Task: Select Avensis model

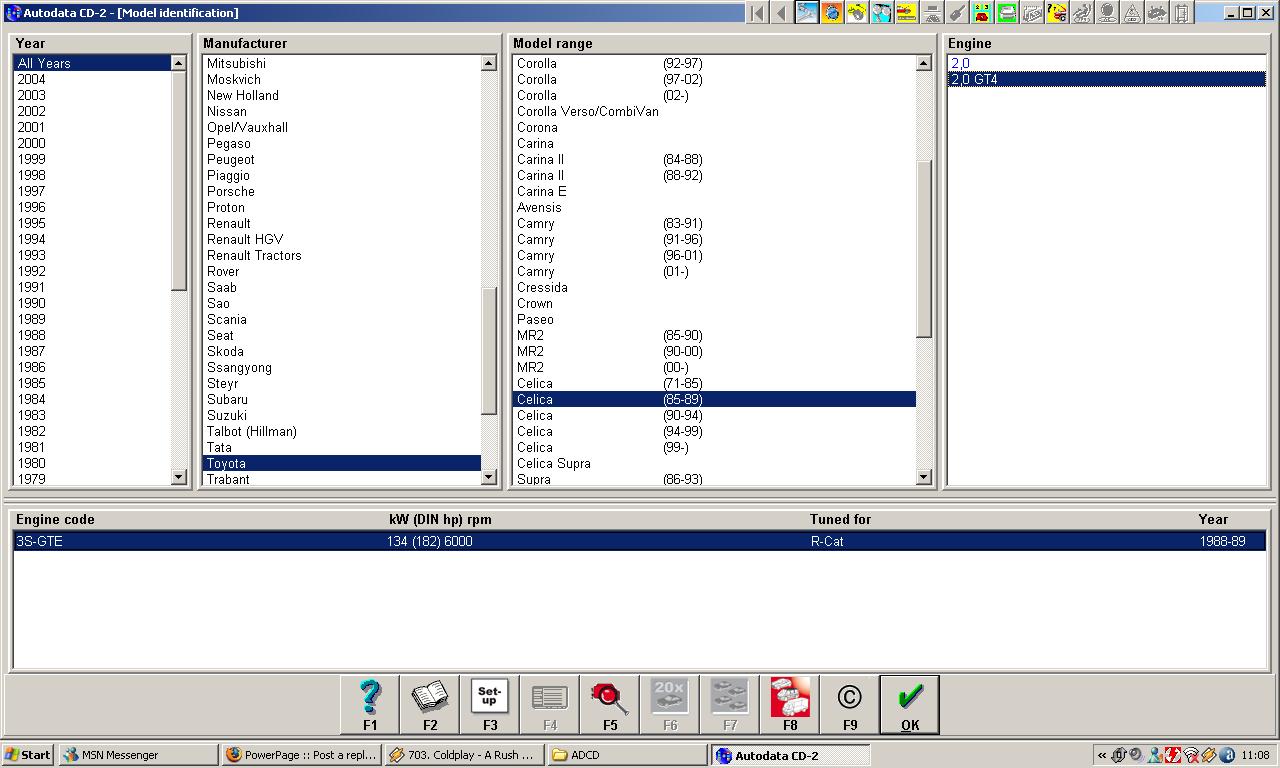Action: tap(714, 207)
